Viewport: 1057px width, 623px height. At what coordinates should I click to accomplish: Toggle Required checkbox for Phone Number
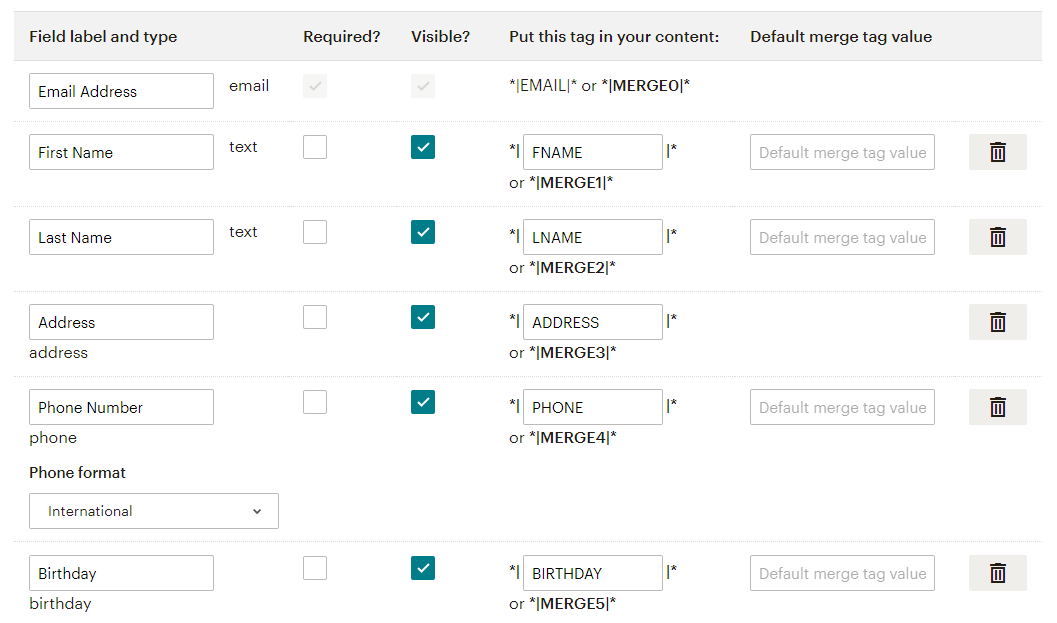315,402
